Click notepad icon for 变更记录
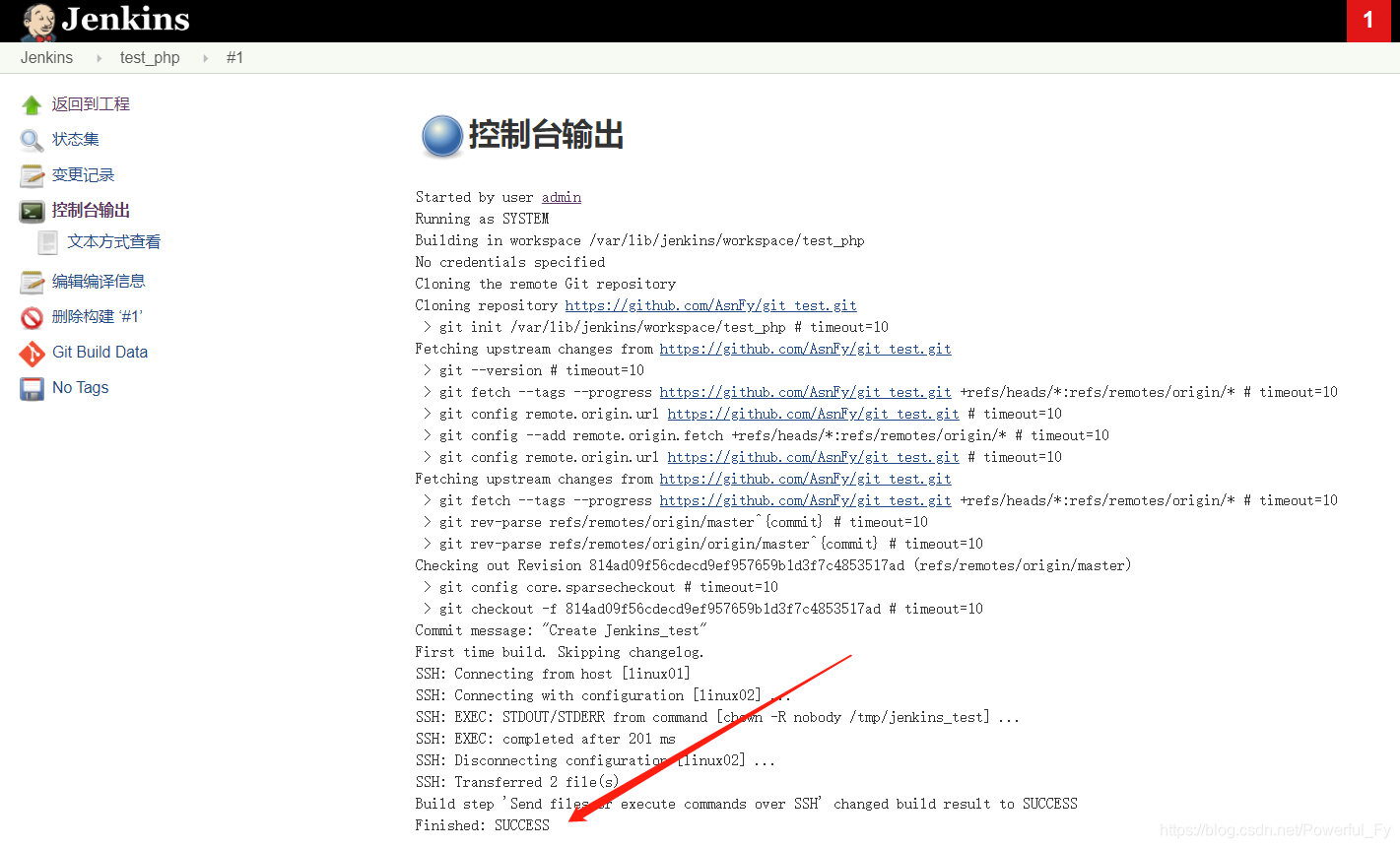This screenshot has width=1400, height=848. coord(32,175)
